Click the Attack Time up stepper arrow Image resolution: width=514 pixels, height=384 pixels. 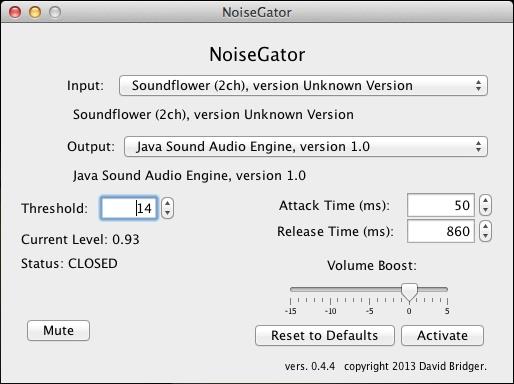pyautogui.click(x=485, y=200)
